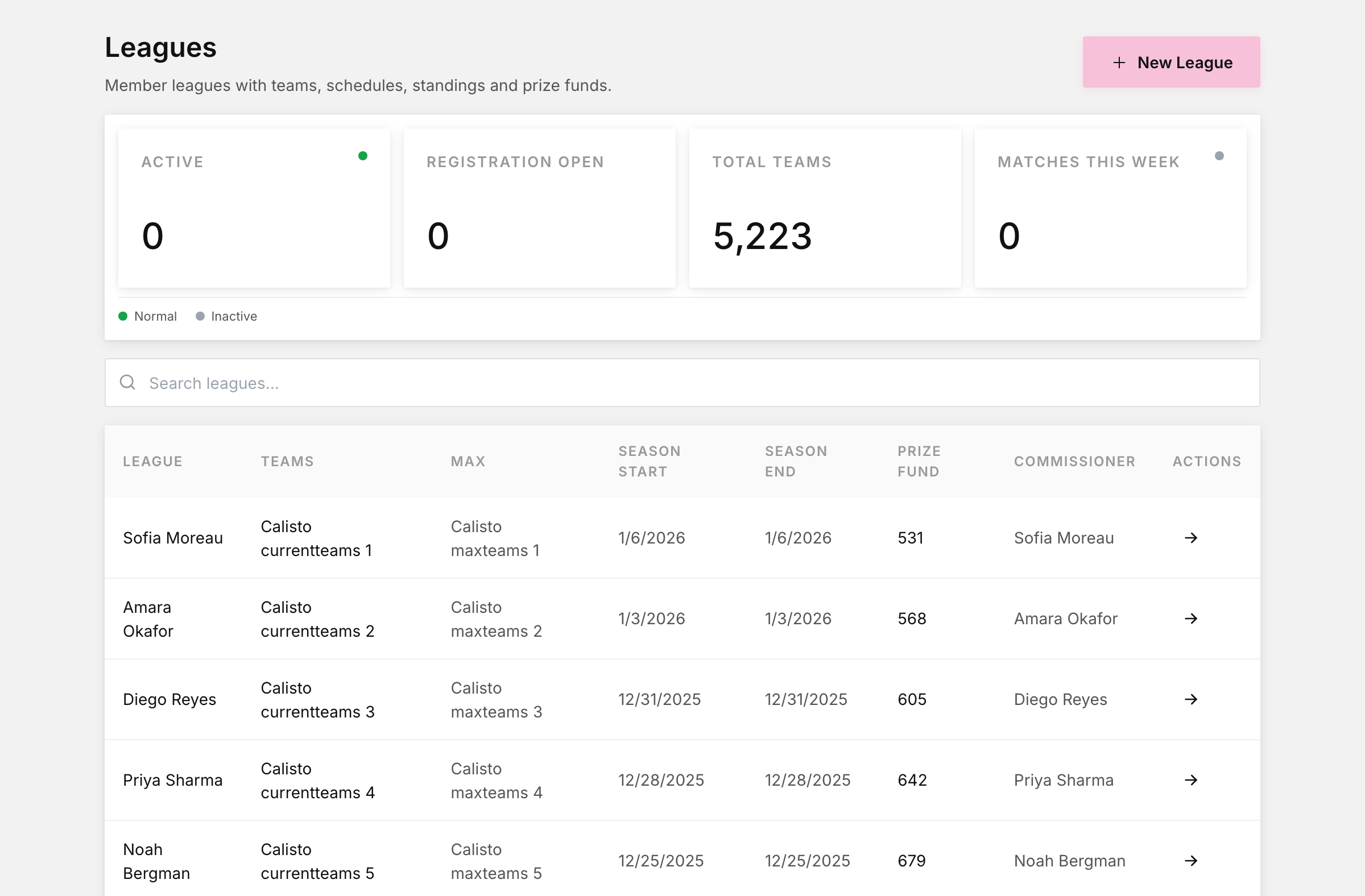Sort by Prize Fund column header
Image resolution: width=1365 pixels, height=896 pixels.
[x=919, y=462]
